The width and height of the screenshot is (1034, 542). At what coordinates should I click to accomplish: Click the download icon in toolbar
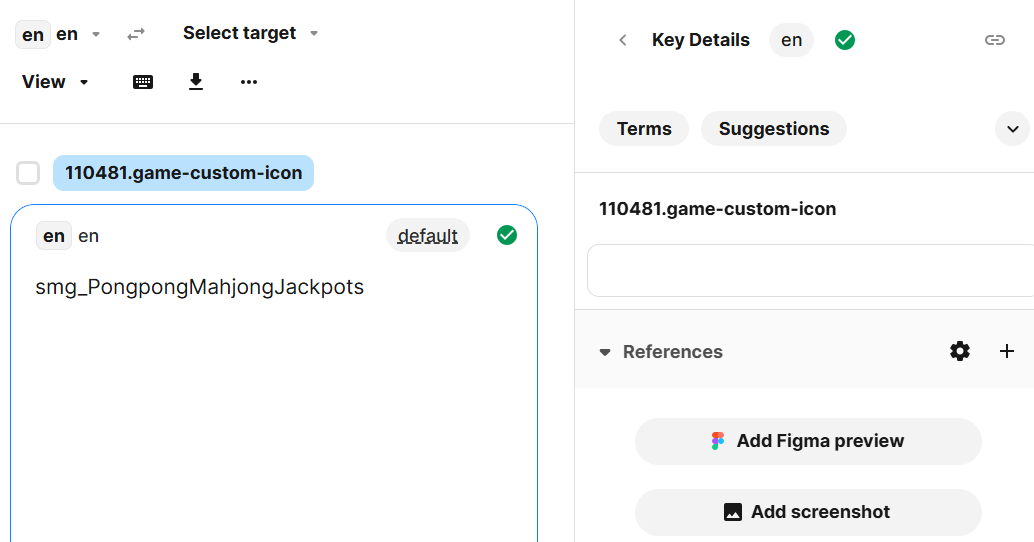(196, 82)
